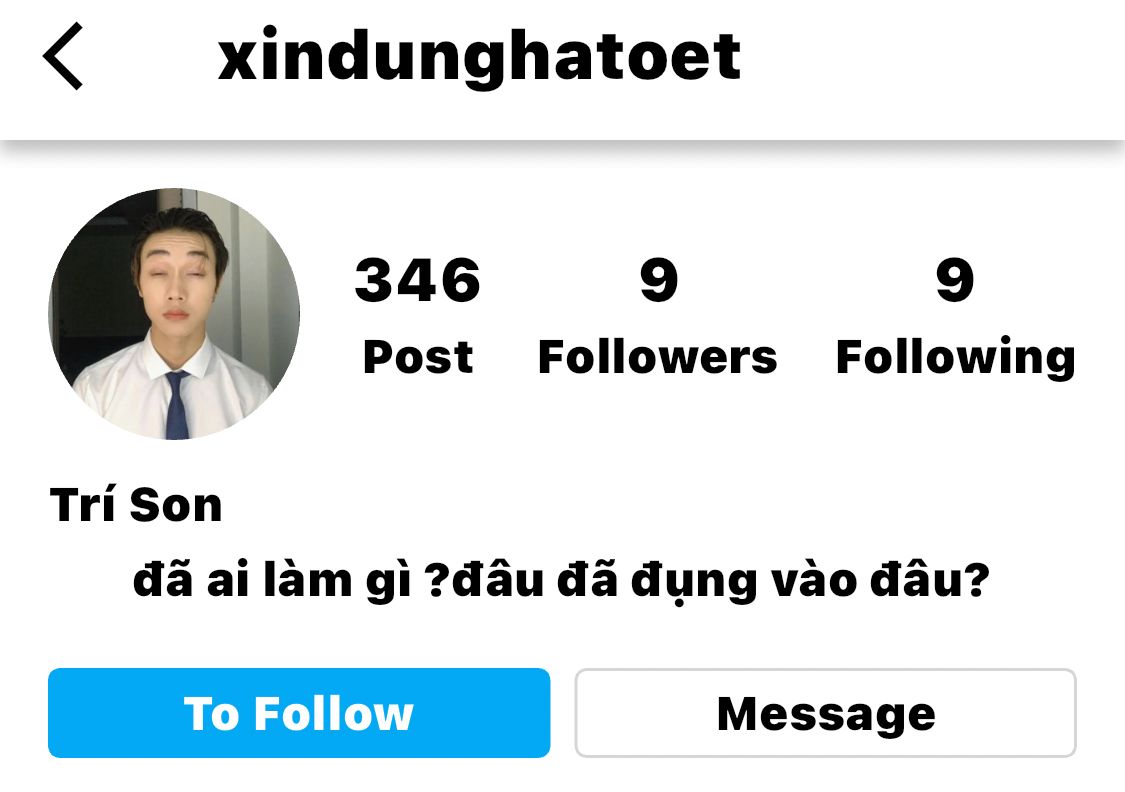1125x792 pixels.
Task: Click the word Son in the profile name
Action: 176,505
